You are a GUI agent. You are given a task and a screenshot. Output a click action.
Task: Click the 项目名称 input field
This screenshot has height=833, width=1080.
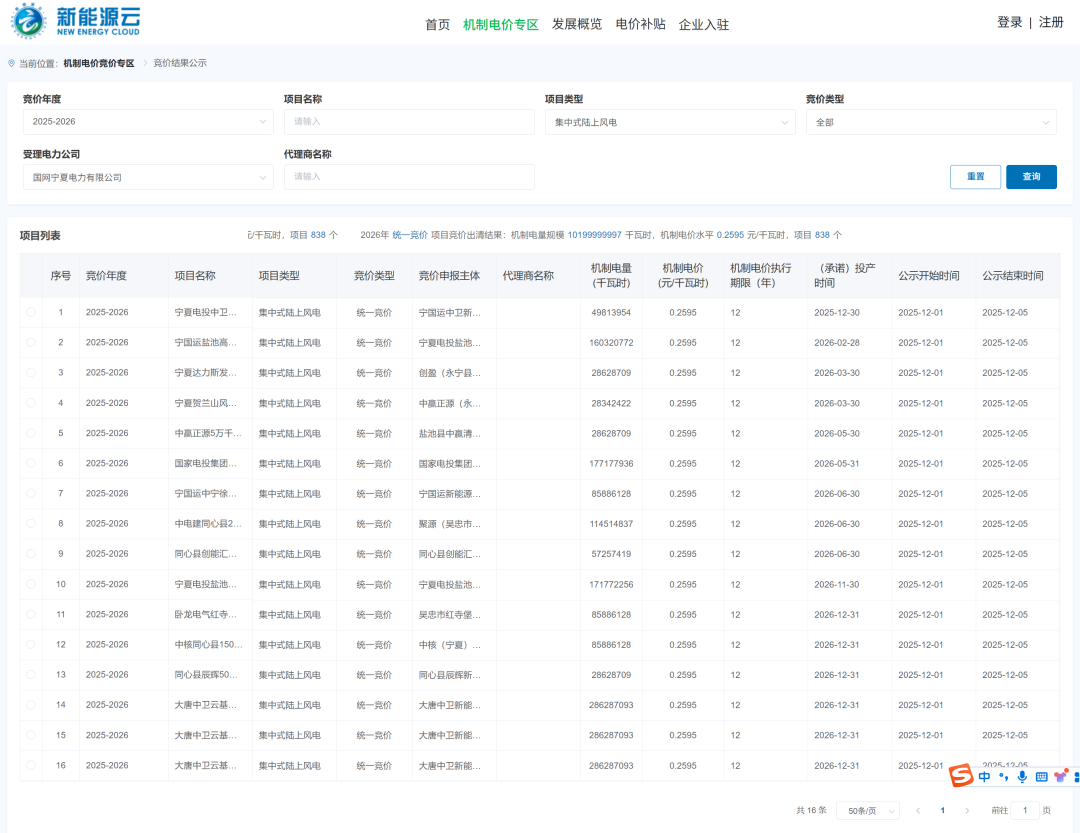(x=409, y=121)
